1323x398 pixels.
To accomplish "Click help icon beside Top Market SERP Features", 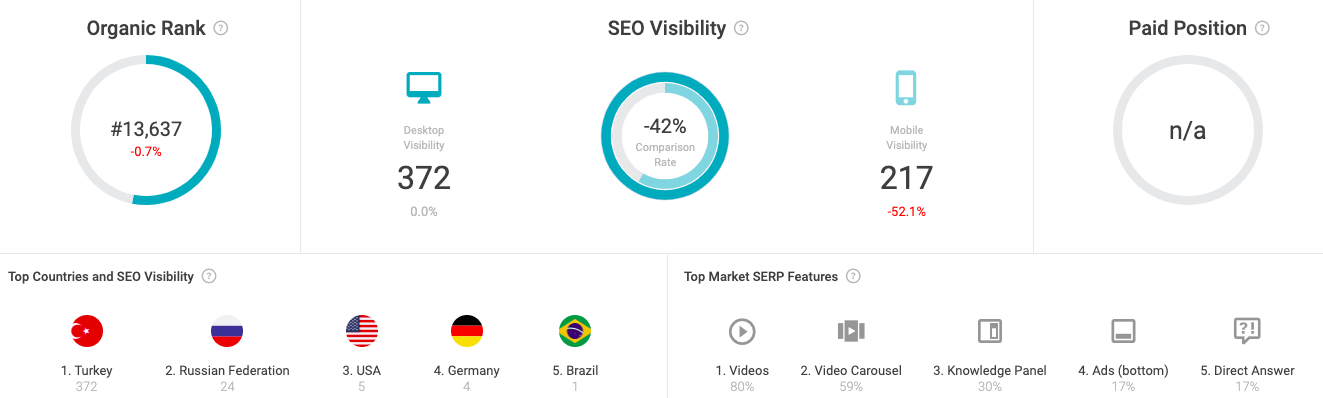I will click(853, 276).
